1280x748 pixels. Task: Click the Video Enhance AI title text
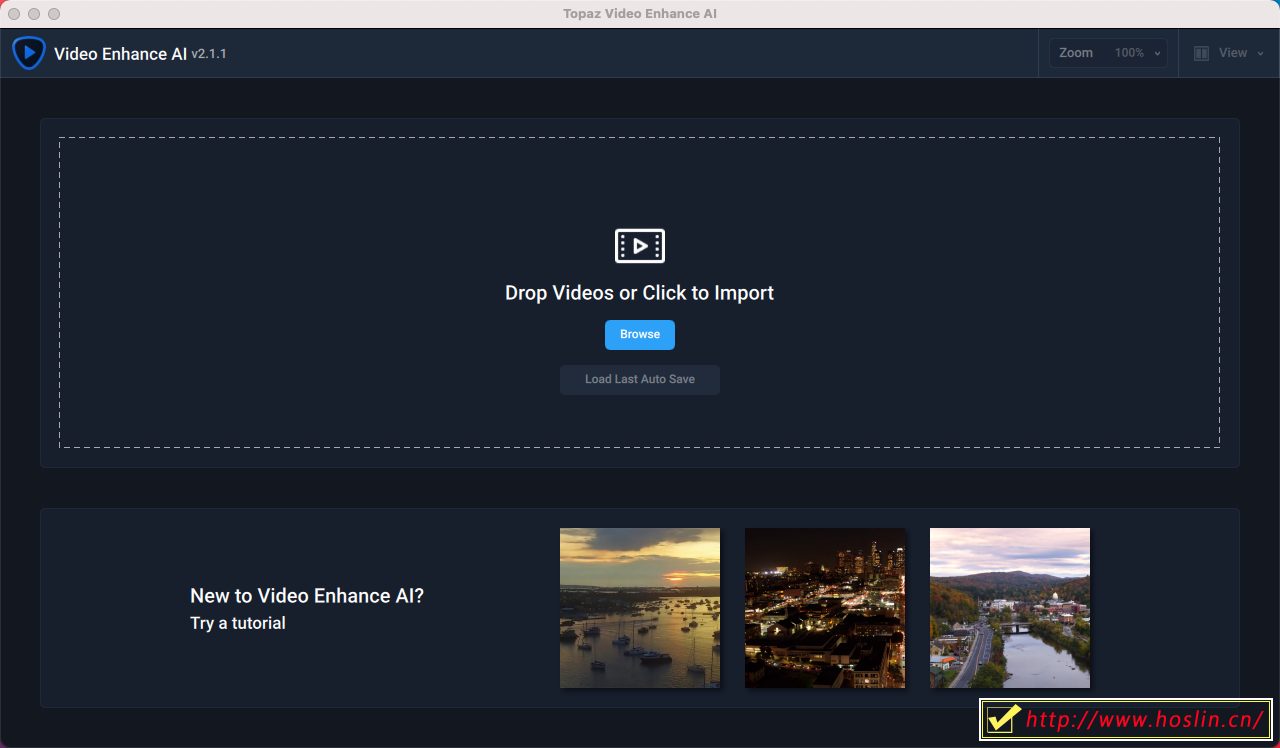click(x=120, y=54)
